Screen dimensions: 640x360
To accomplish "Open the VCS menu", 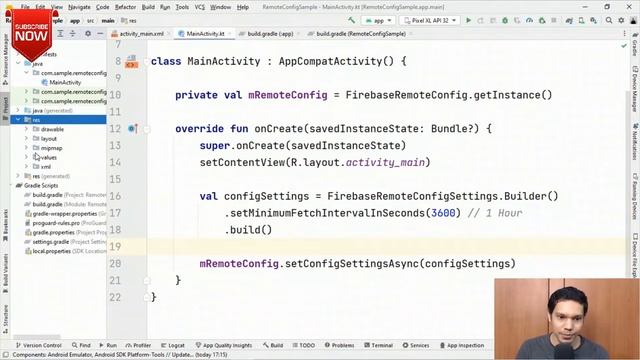I will click(199, 7).
